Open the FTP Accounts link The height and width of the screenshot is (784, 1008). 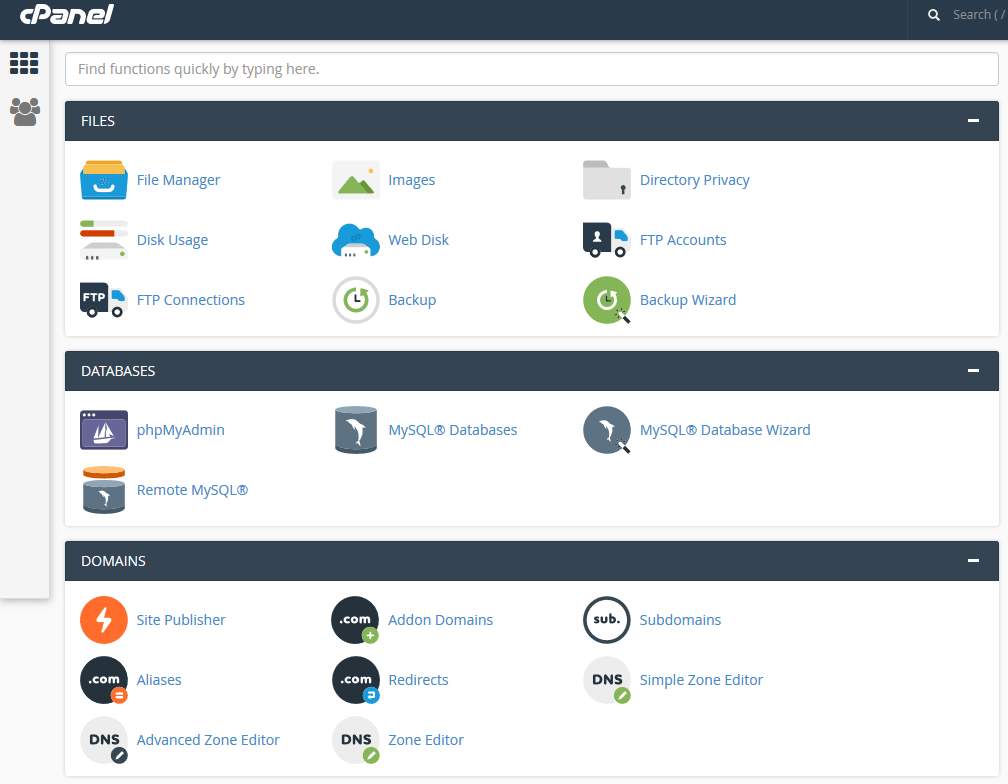(x=683, y=240)
